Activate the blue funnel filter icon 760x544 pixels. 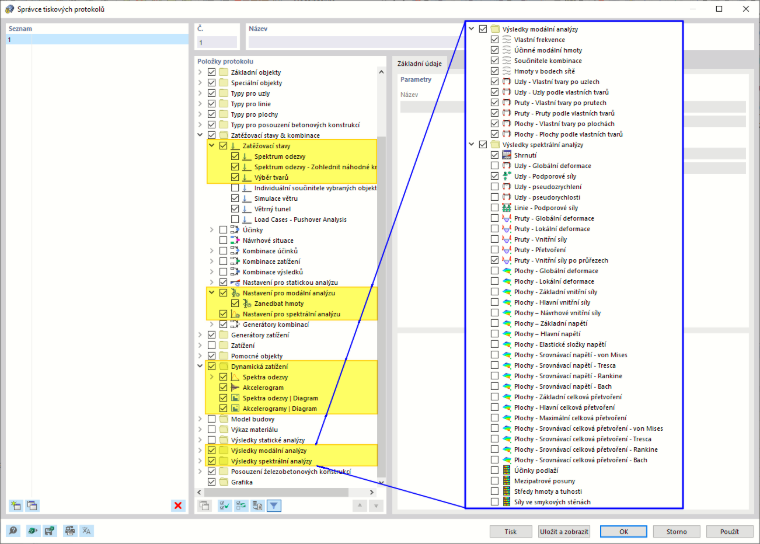tap(274, 506)
